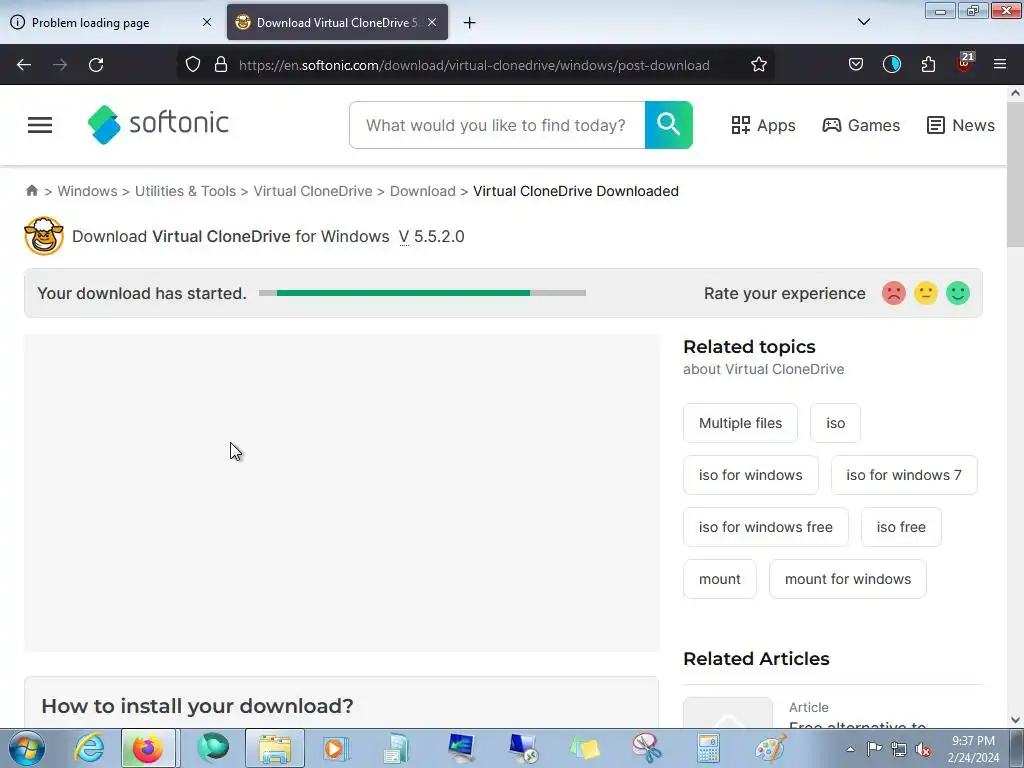Image resolution: width=1024 pixels, height=768 pixels.
Task: Open the Games navigation item
Action: tap(861, 125)
